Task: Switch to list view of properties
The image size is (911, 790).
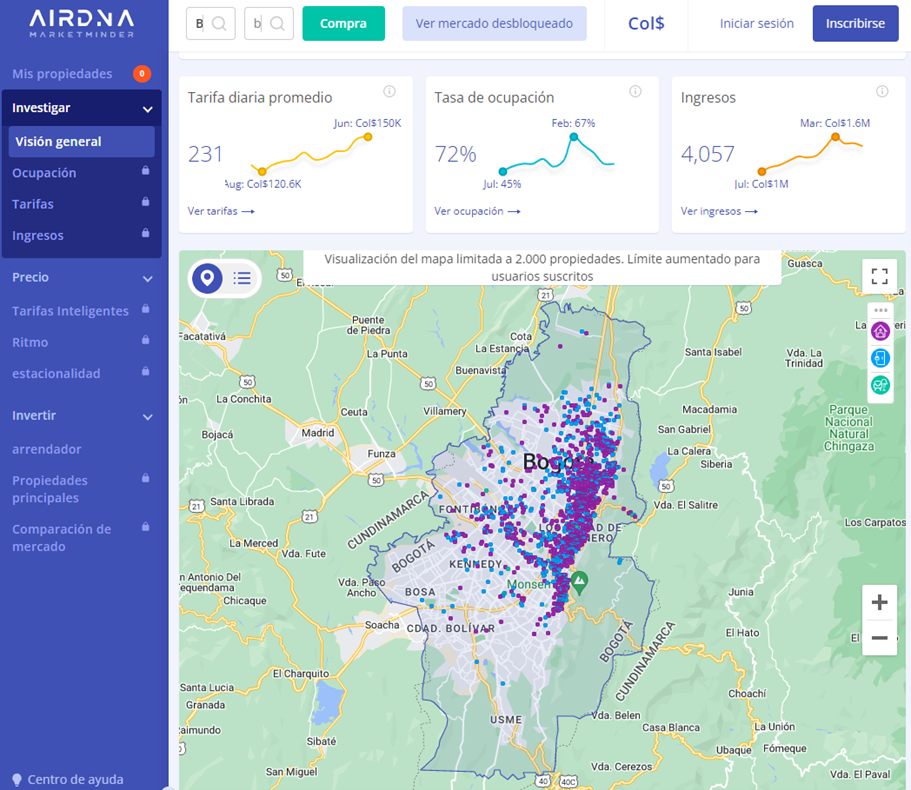Action: coord(242,278)
